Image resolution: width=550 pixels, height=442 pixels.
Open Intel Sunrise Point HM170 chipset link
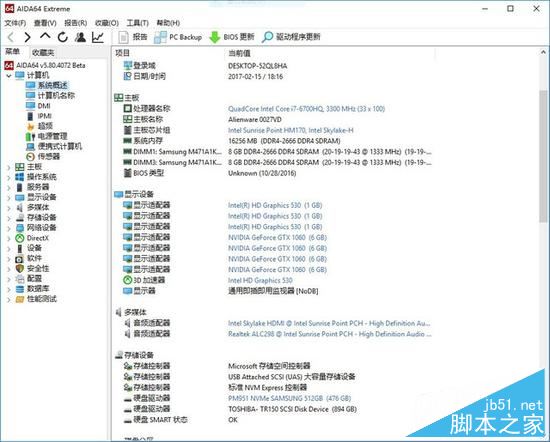291,130
